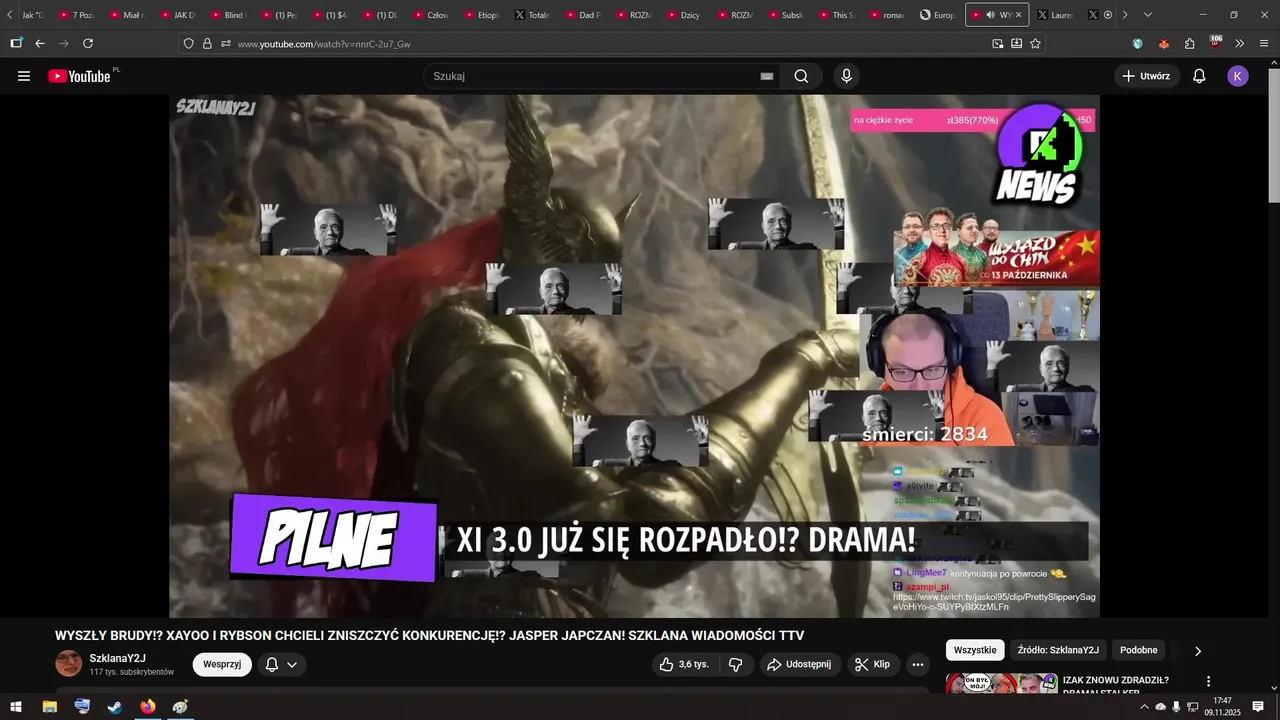The image size is (1280, 720).
Task: Open Steam from the taskbar
Action: tap(115, 707)
